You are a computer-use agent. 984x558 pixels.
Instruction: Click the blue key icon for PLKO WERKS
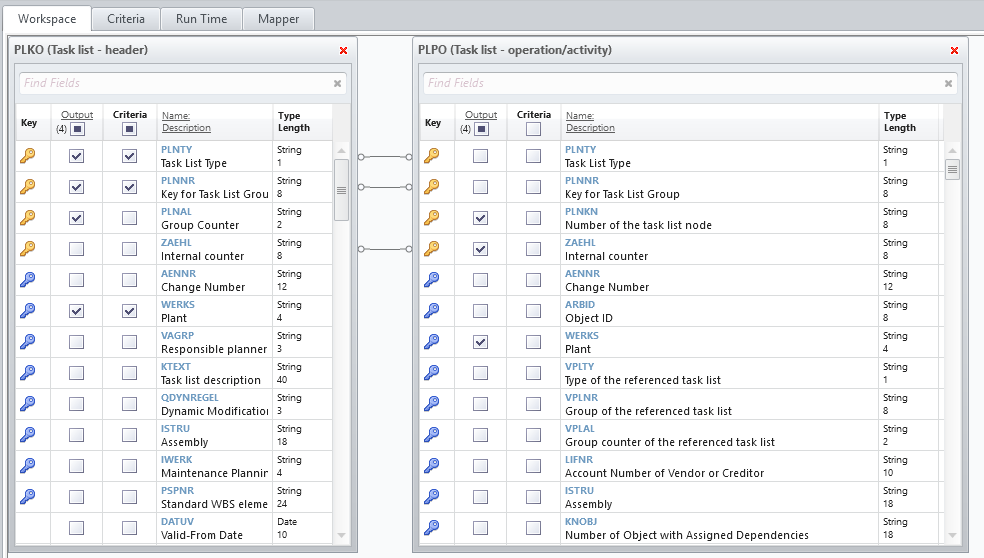click(x=28, y=311)
